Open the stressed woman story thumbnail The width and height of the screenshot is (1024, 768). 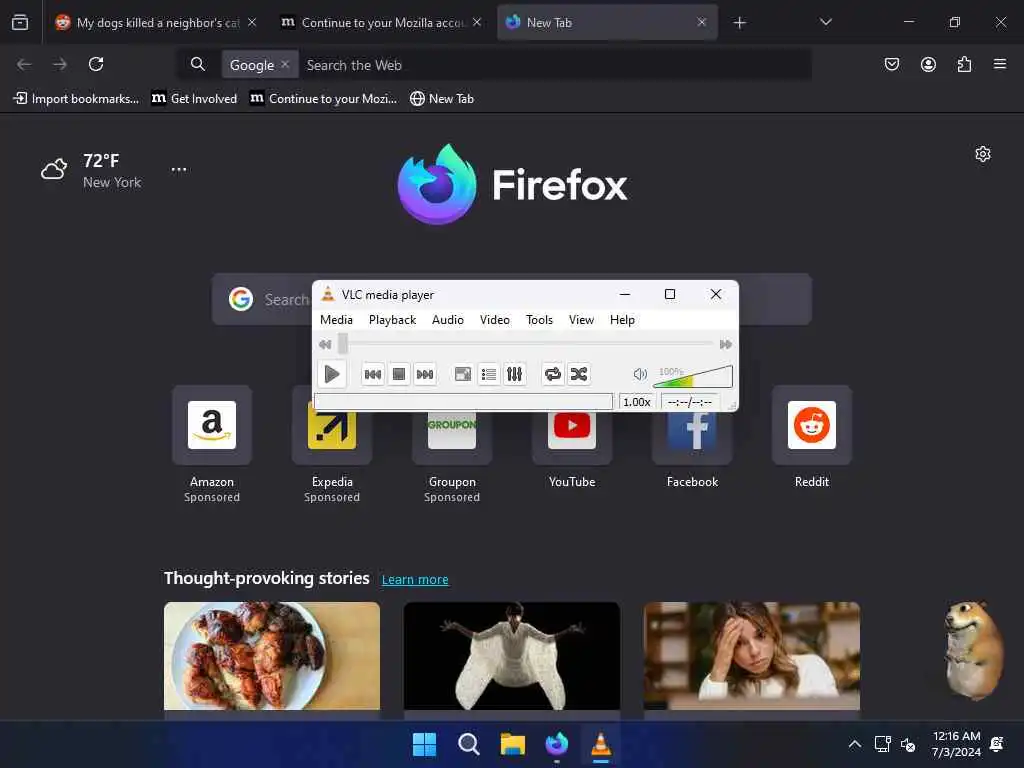[x=752, y=656]
